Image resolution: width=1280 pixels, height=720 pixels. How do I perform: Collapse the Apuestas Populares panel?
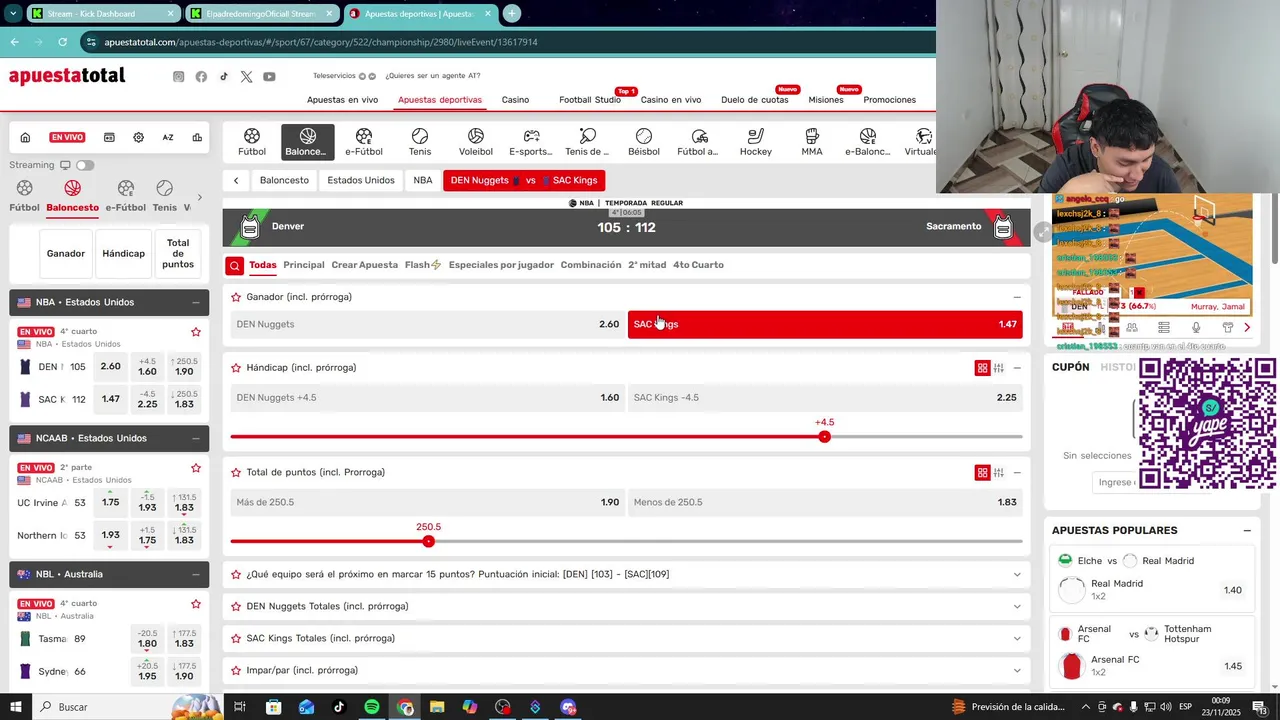click(1247, 531)
